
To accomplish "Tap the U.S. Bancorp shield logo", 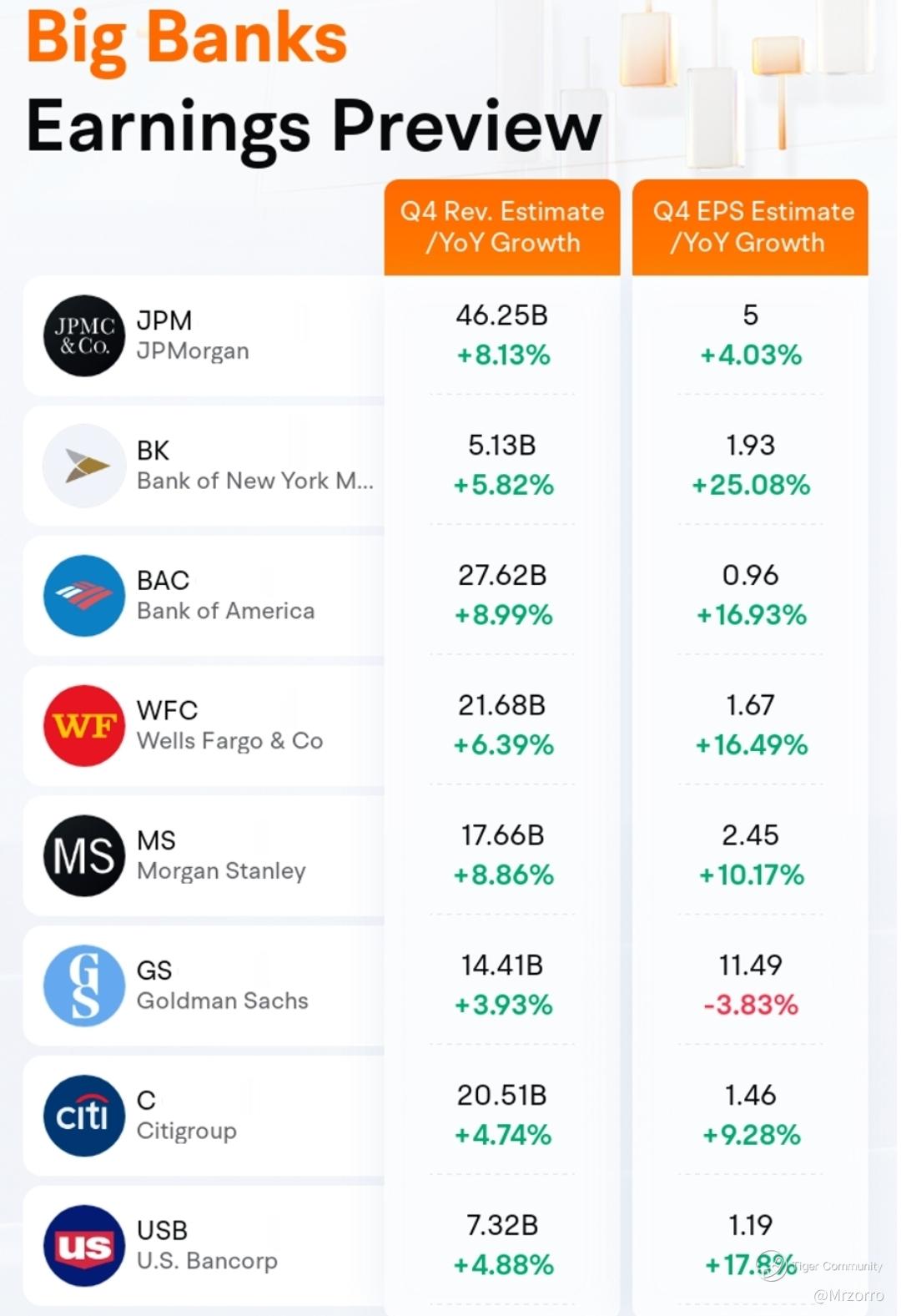I will click(84, 1246).
